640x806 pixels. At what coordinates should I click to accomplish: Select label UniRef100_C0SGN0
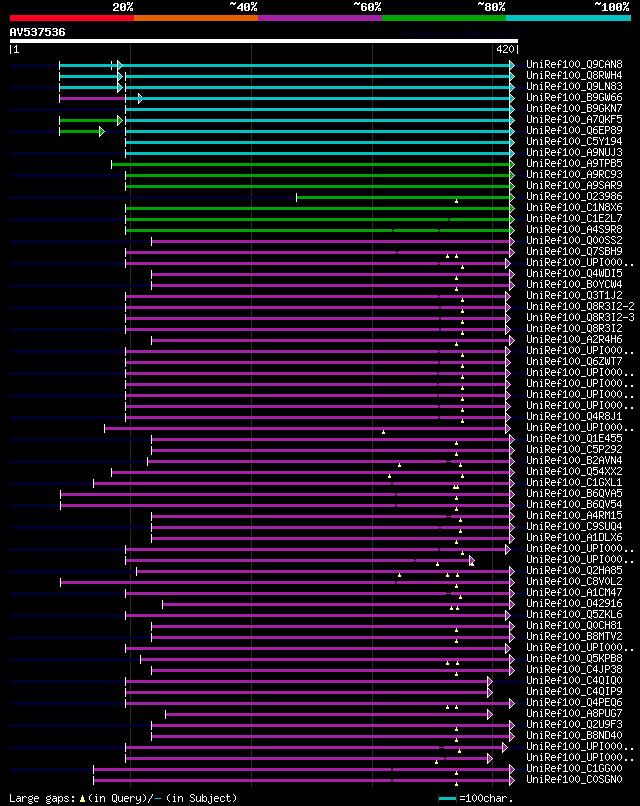coord(574,780)
